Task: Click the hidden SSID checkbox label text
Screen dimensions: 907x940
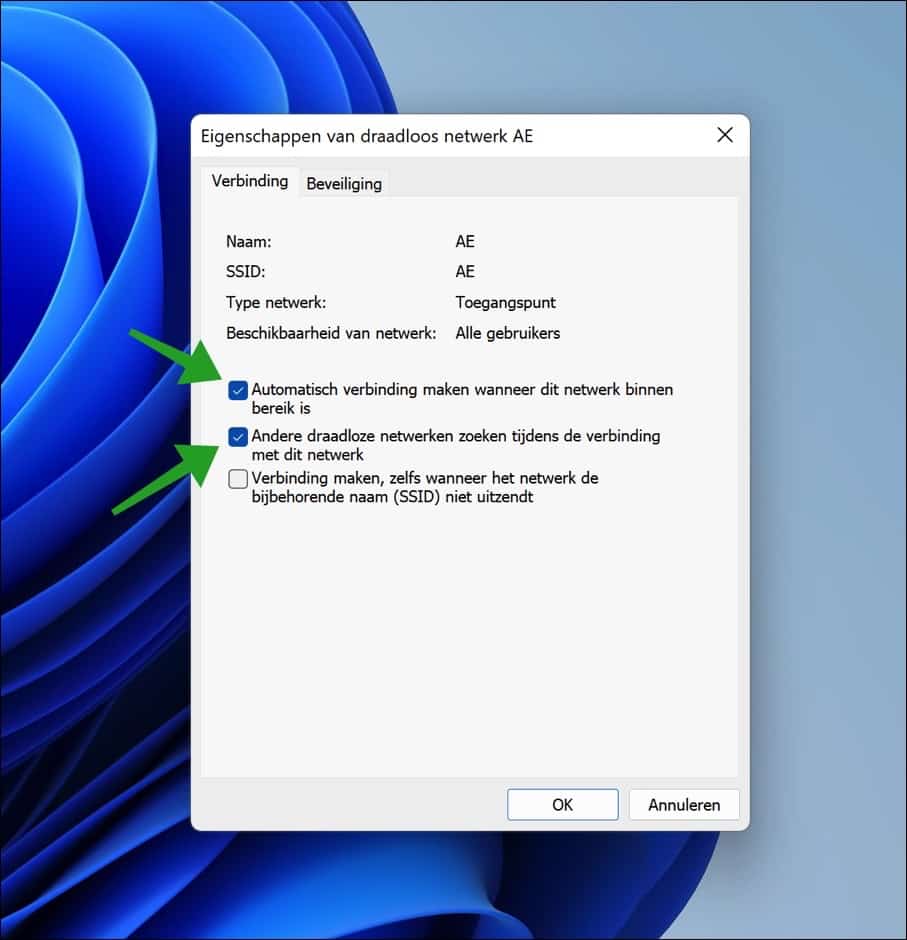Action: coord(425,479)
